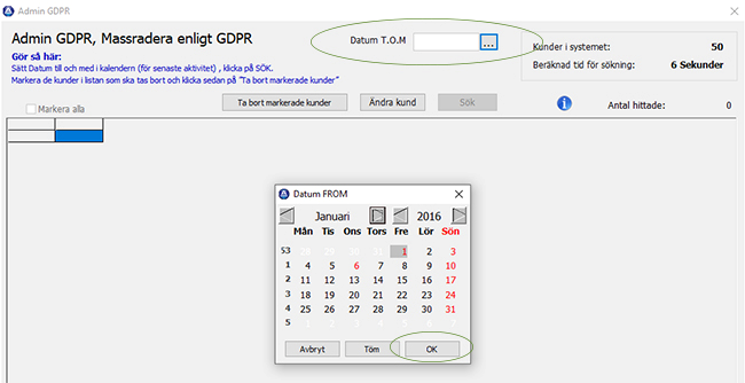Select Sunday January 3

453,251
